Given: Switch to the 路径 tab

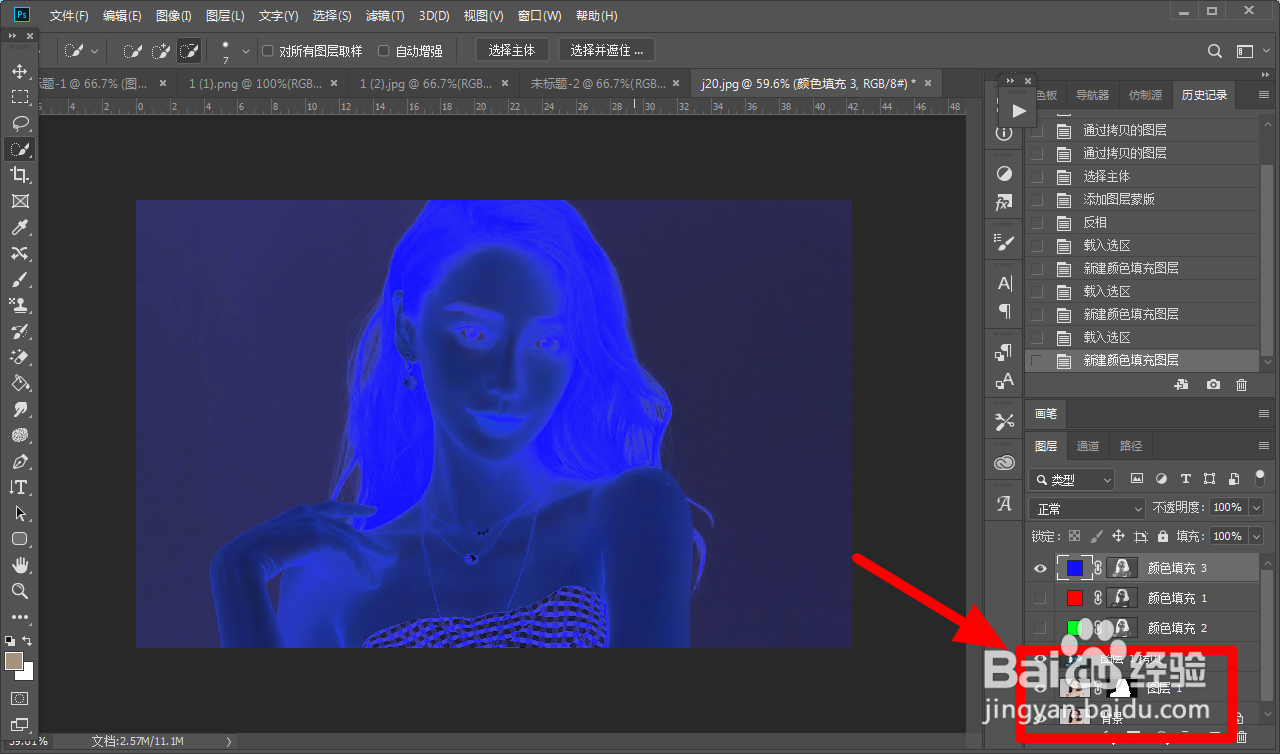Looking at the screenshot, I should (1130, 446).
